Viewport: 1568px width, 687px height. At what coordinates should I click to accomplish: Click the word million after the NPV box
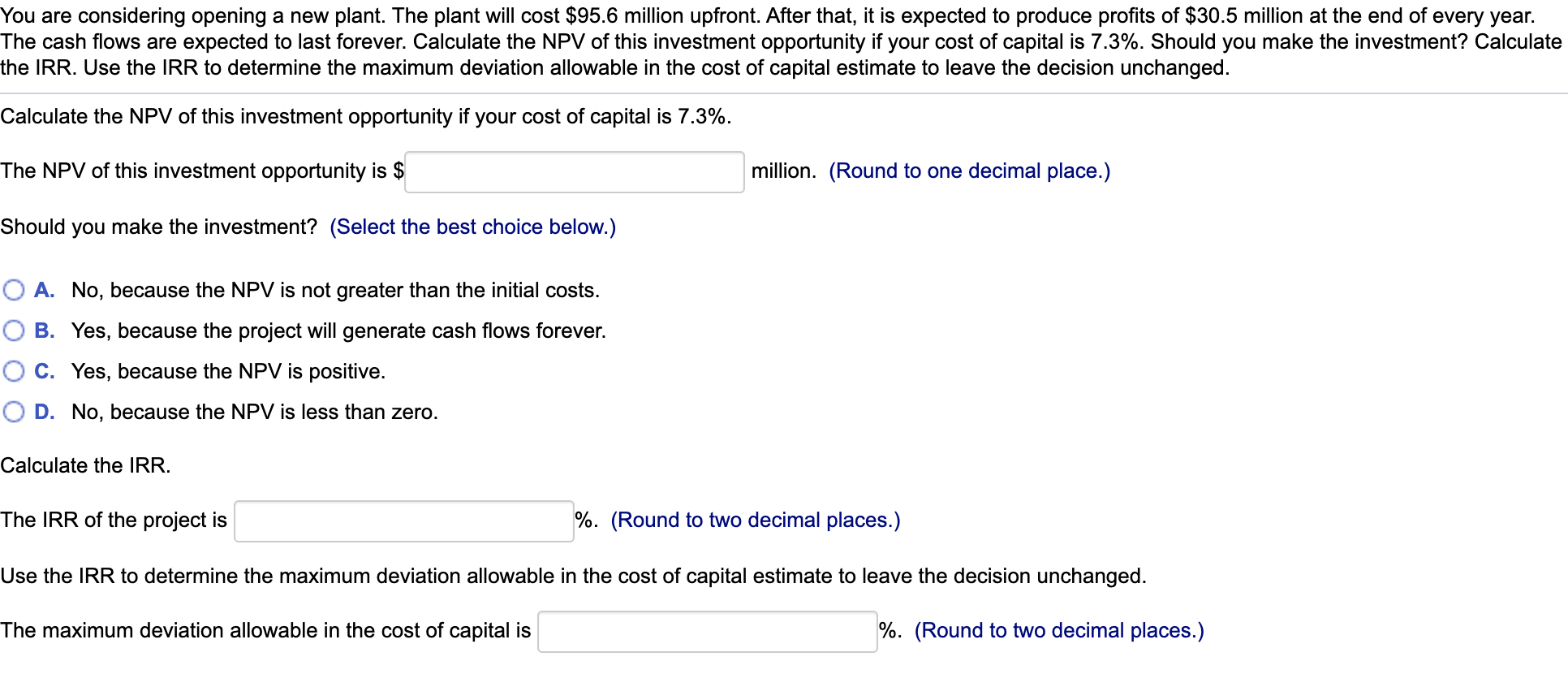pos(782,171)
